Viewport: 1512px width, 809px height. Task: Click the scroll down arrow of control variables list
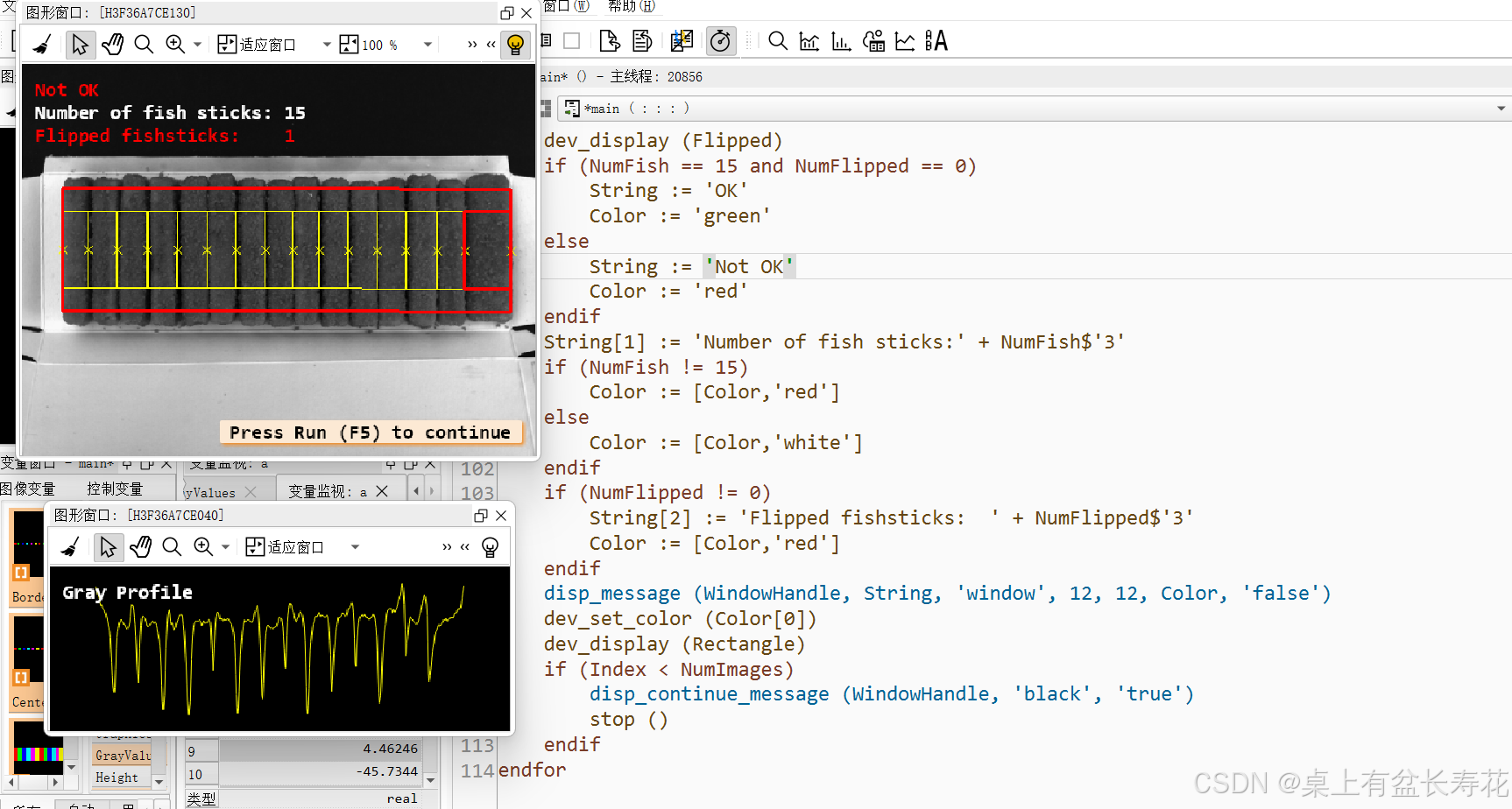(x=159, y=781)
